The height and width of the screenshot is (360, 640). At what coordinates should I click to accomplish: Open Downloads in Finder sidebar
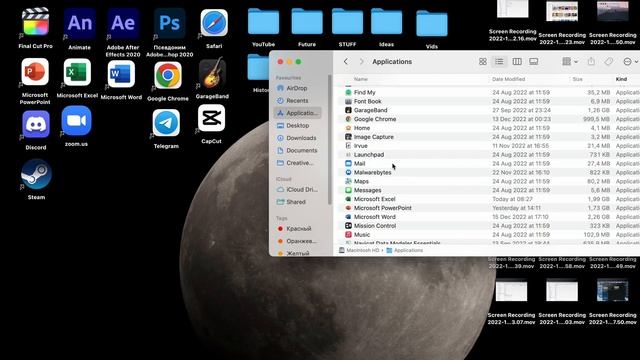297,138
